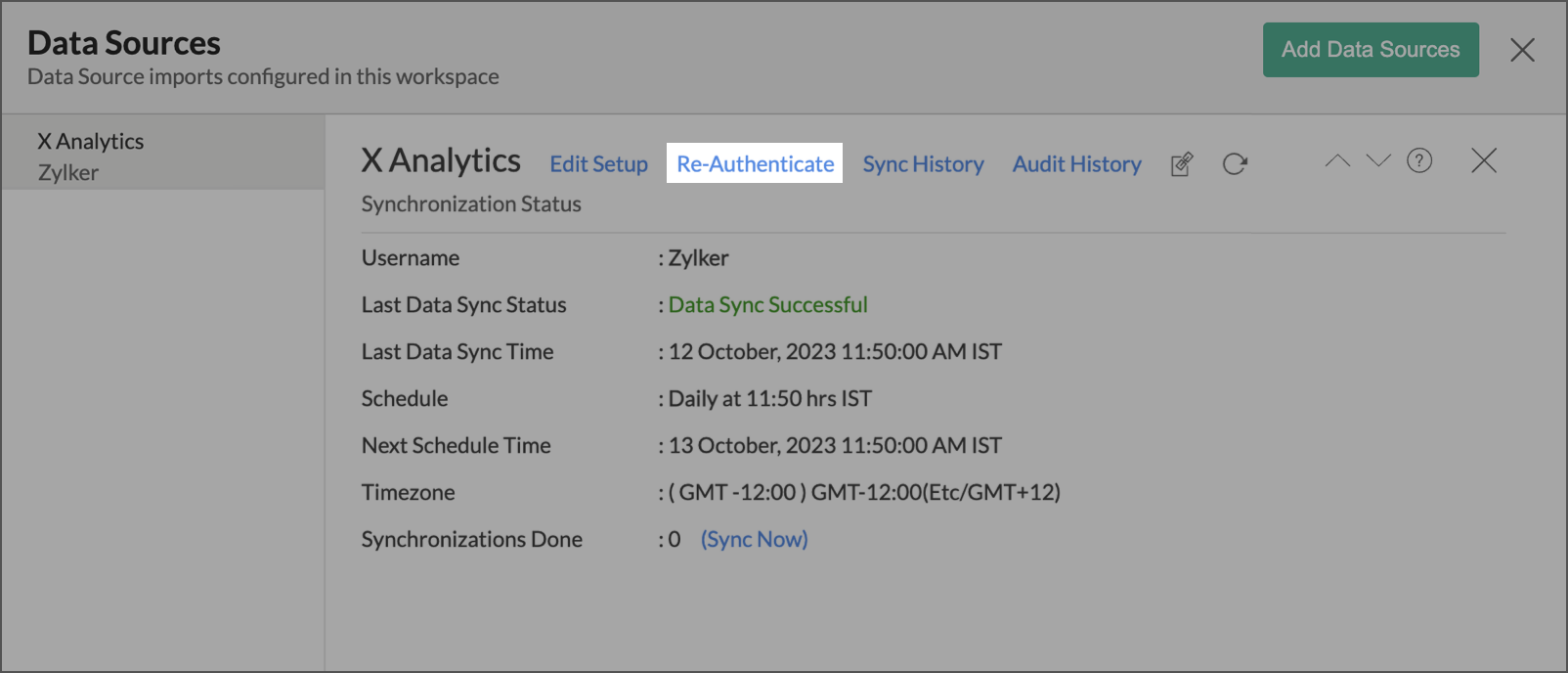1568x673 pixels.
Task: Click the Re-Authenticate link
Action: 755,163
